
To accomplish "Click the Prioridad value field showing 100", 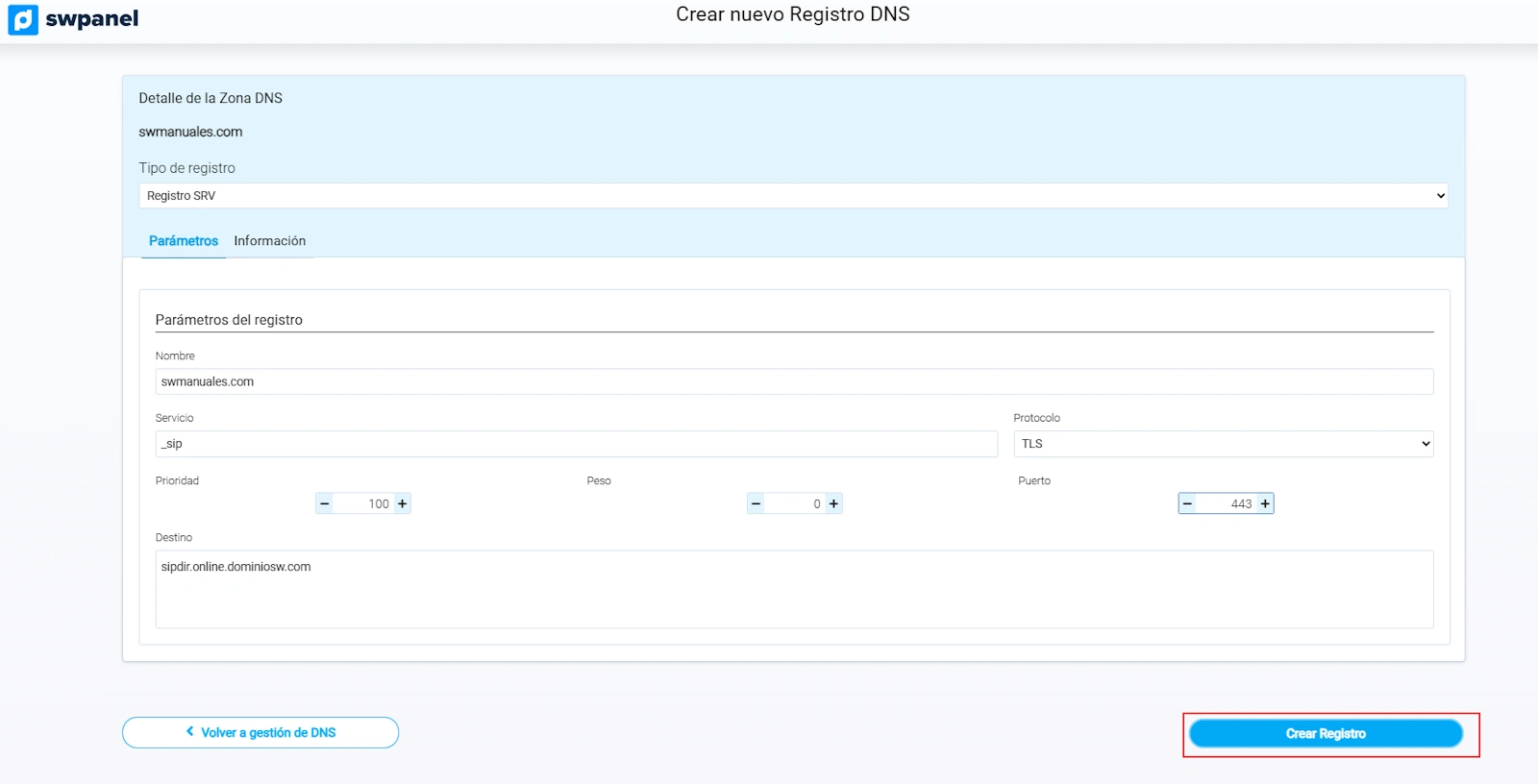I will tap(365, 503).
